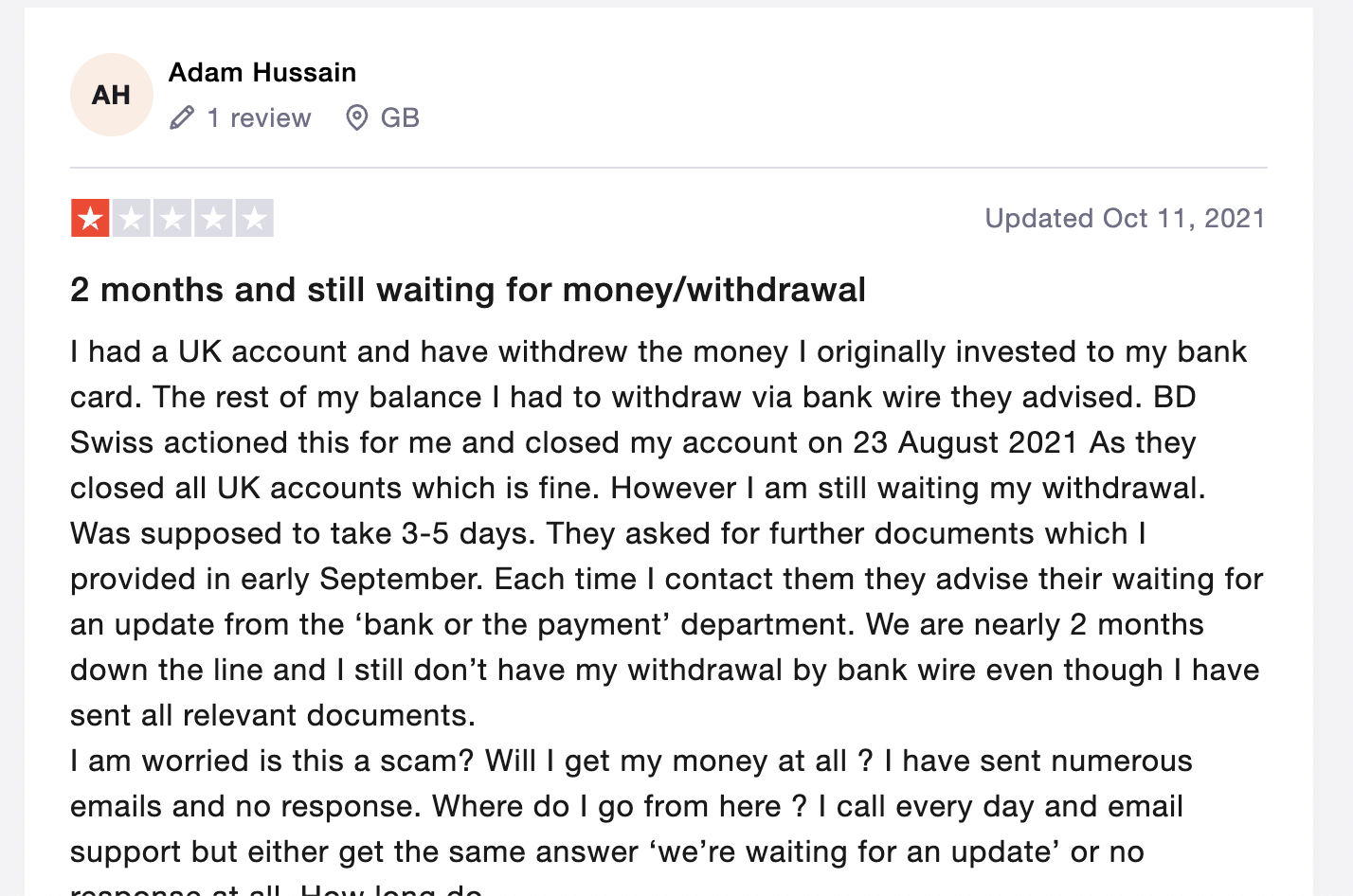Click the fourth grey star
1353x896 pixels.
tap(213, 218)
